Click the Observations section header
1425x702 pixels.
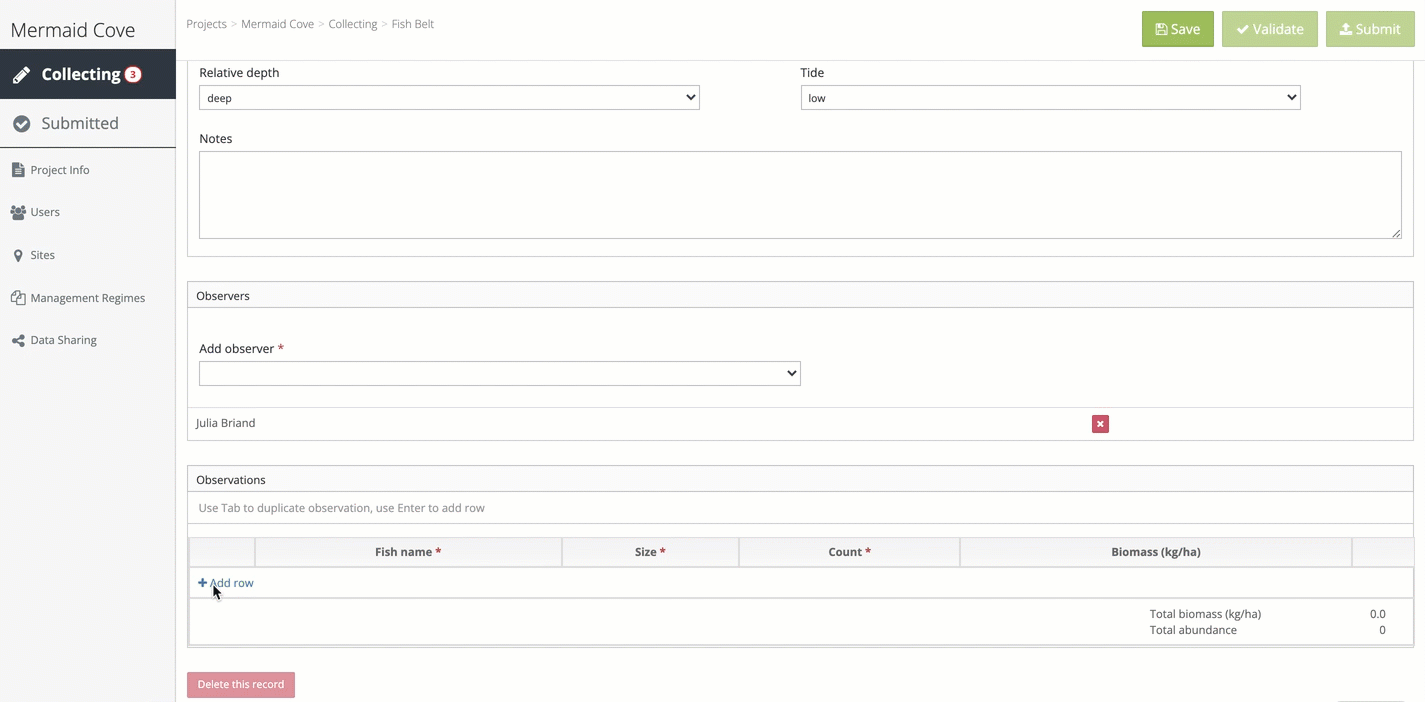tap(800, 479)
